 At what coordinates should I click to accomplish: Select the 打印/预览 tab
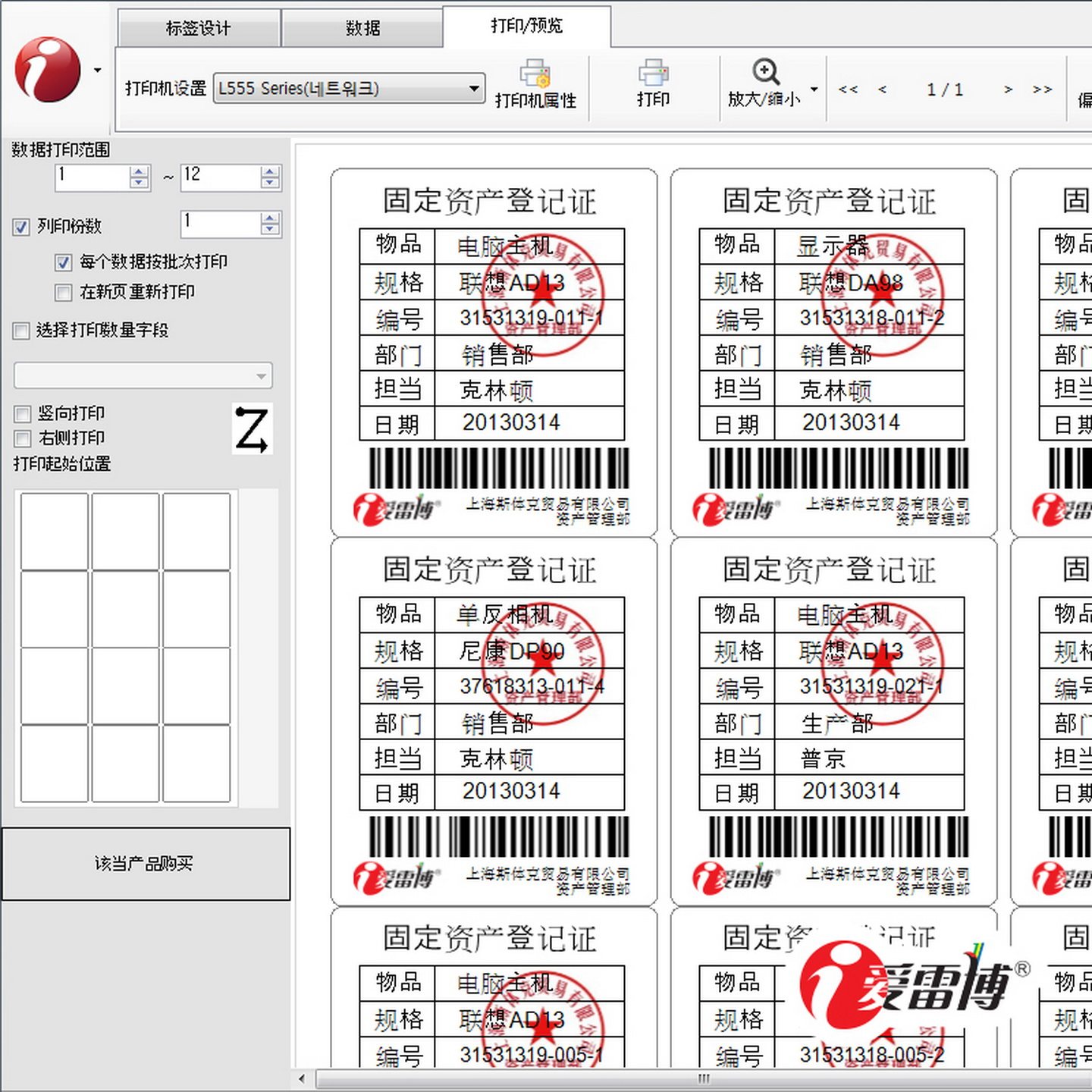point(527,27)
